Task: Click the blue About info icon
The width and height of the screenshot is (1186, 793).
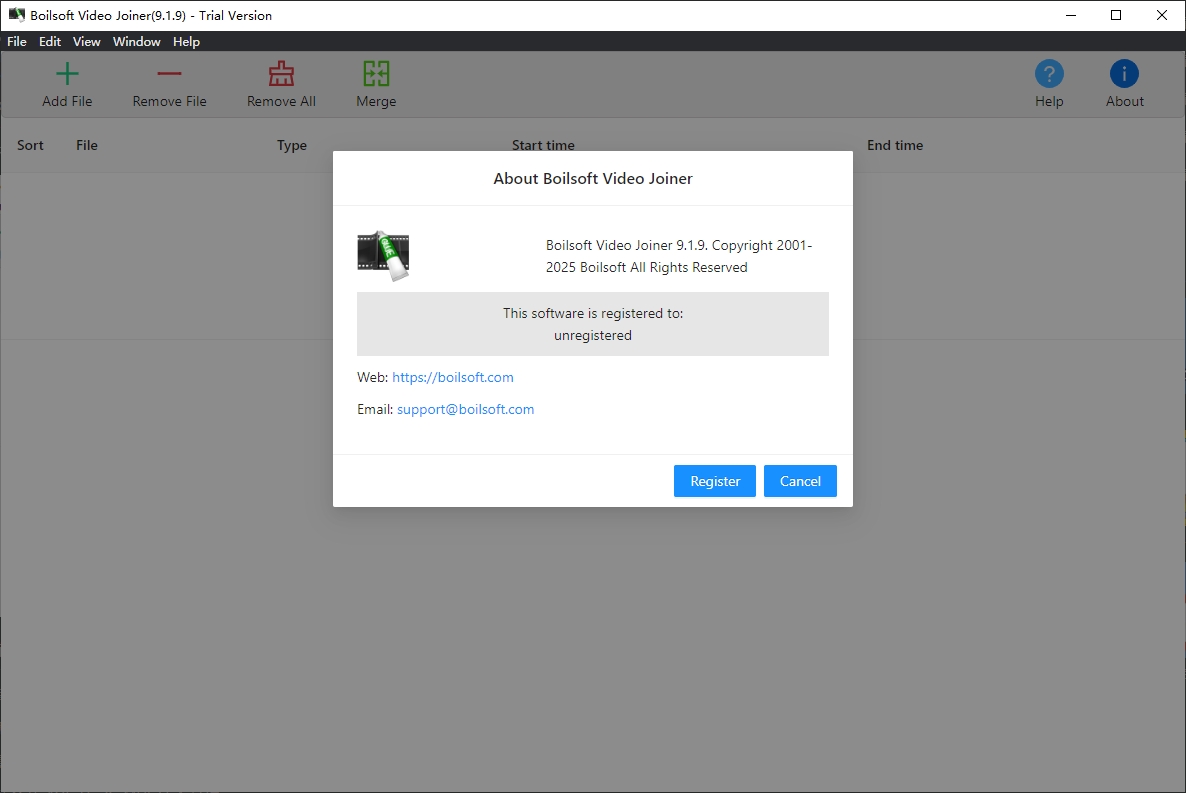Action: (x=1124, y=74)
